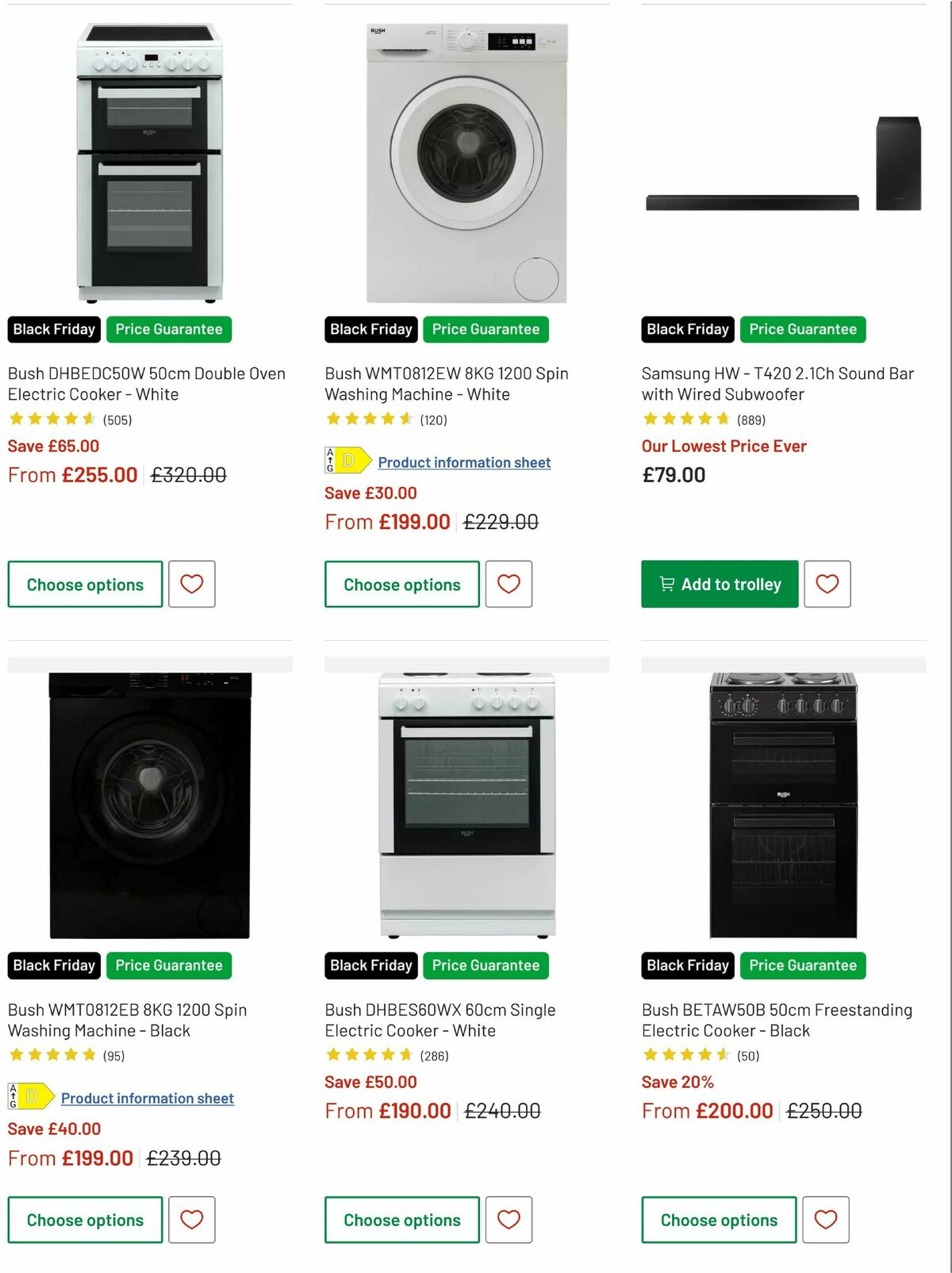This screenshot has height=1273, width=952.
Task: Click the heart icon for Bush DHBES60WX cooker
Action: 509,1220
